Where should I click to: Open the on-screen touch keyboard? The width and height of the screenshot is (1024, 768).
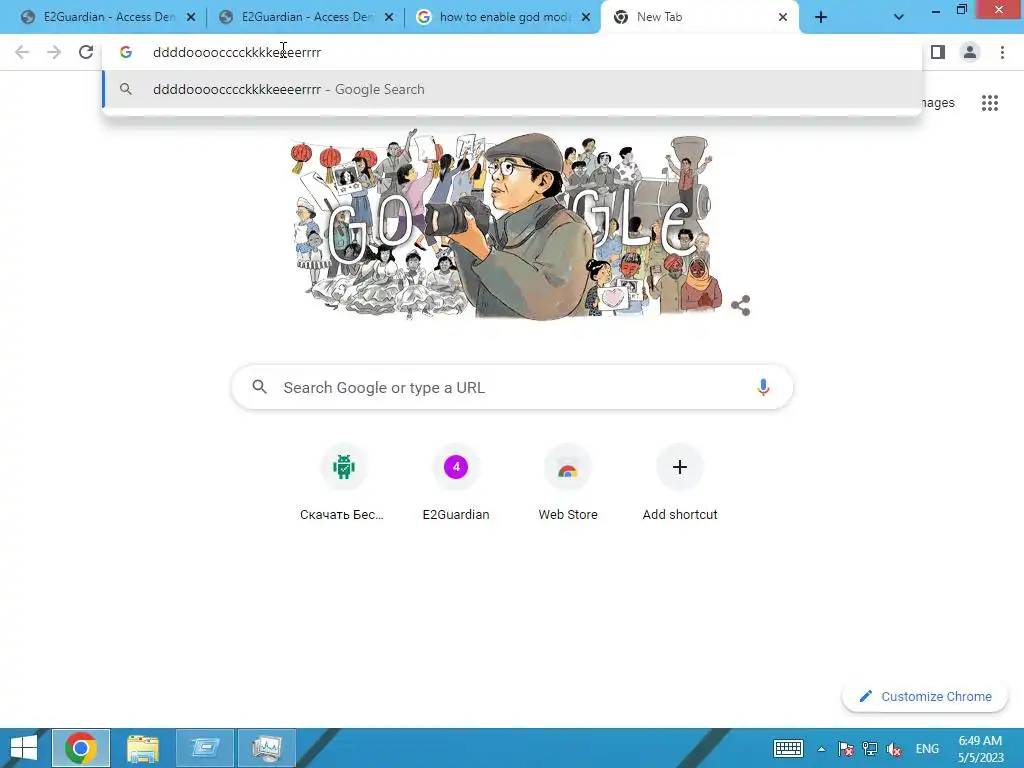pos(788,748)
